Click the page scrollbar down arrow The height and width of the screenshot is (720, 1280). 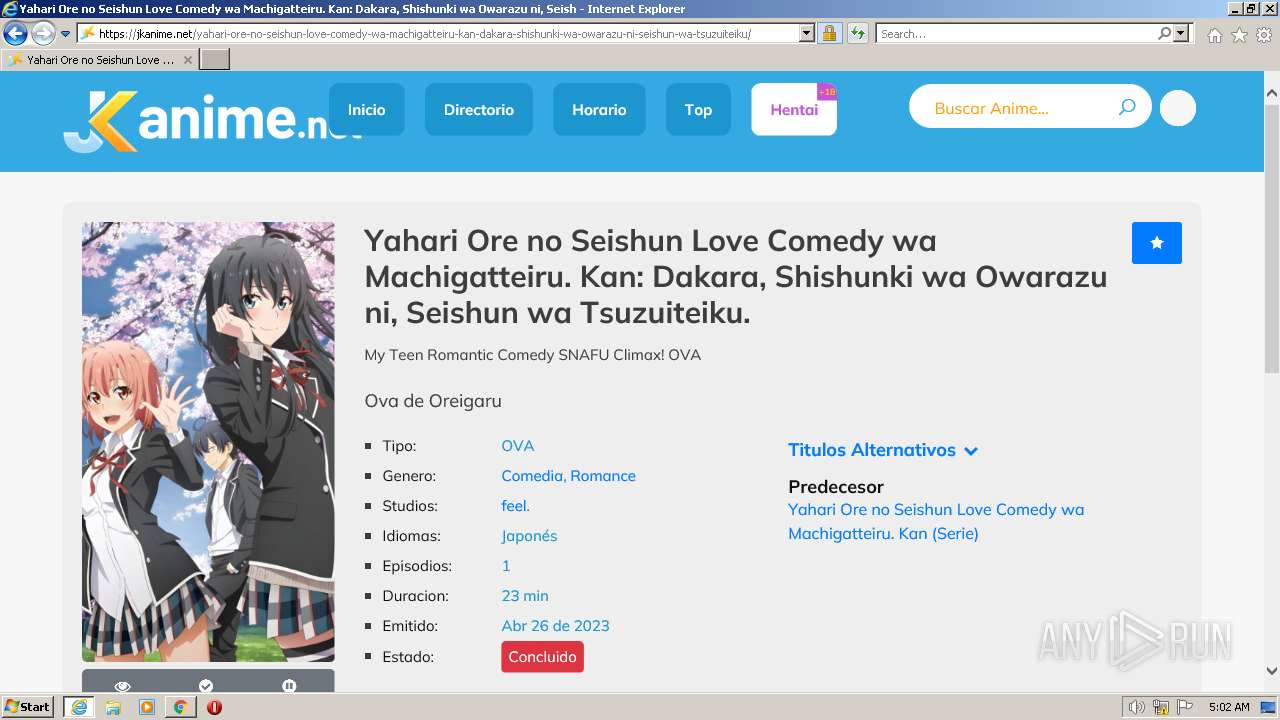(x=1271, y=671)
